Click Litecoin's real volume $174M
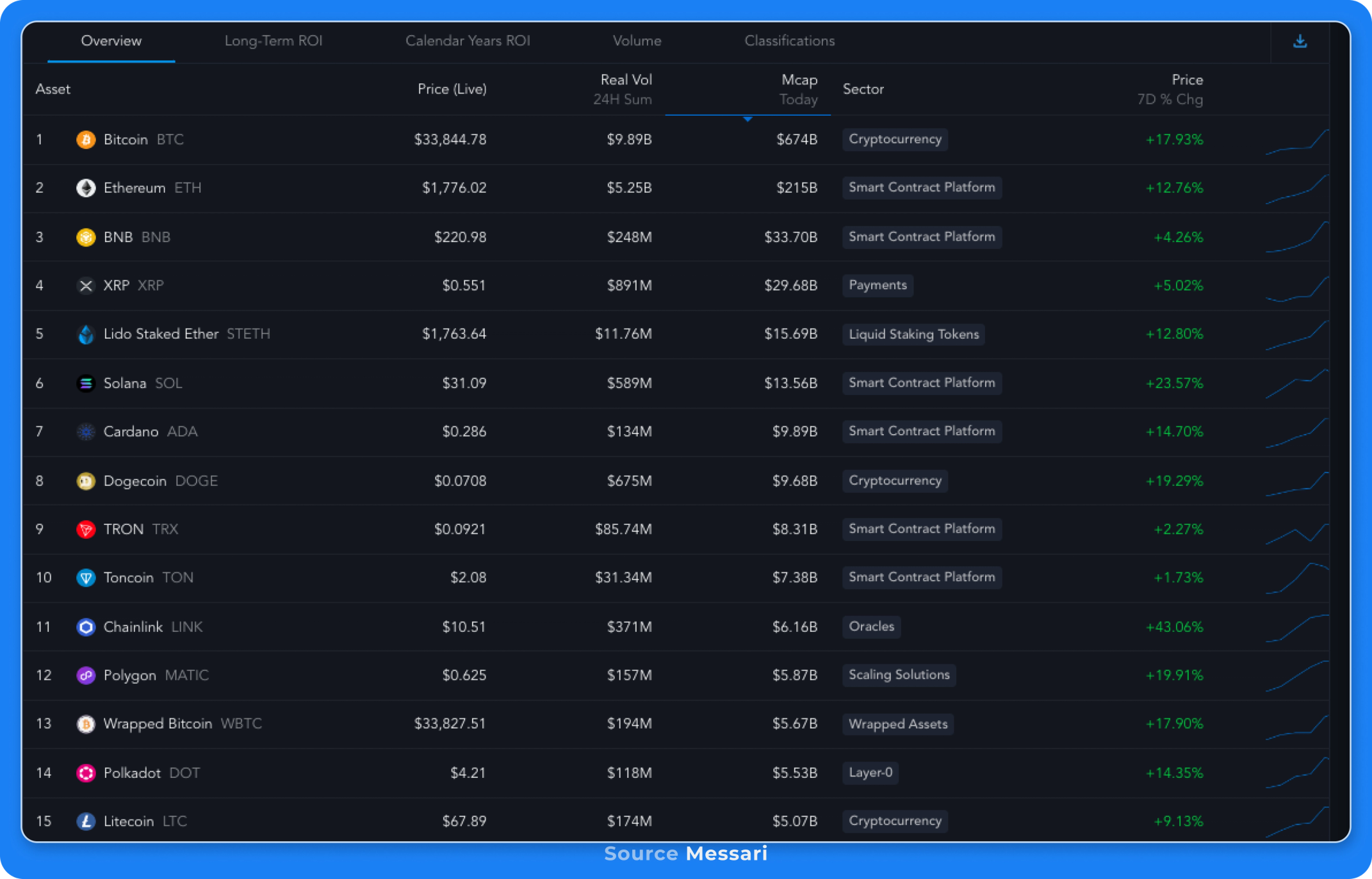 [x=629, y=821]
